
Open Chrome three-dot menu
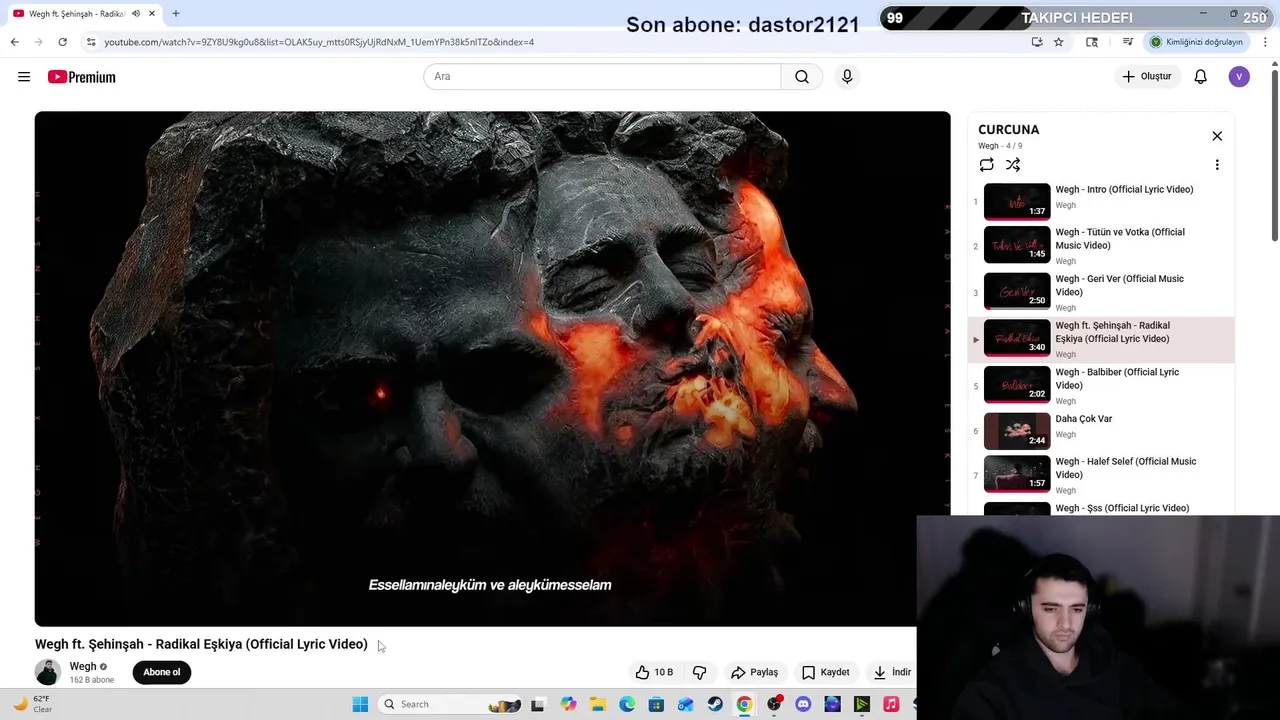click(1266, 42)
